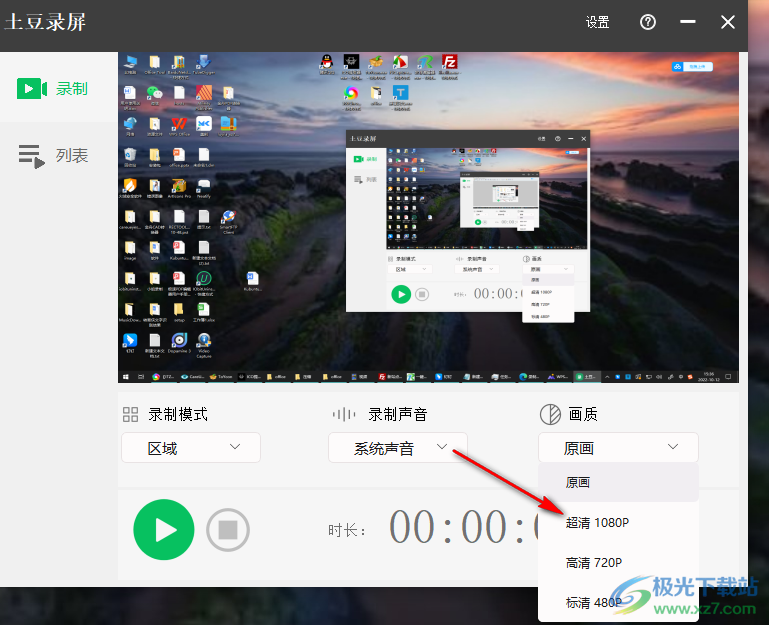
Task: Click the colorful pinwheel icon in the preview
Action: (351, 92)
